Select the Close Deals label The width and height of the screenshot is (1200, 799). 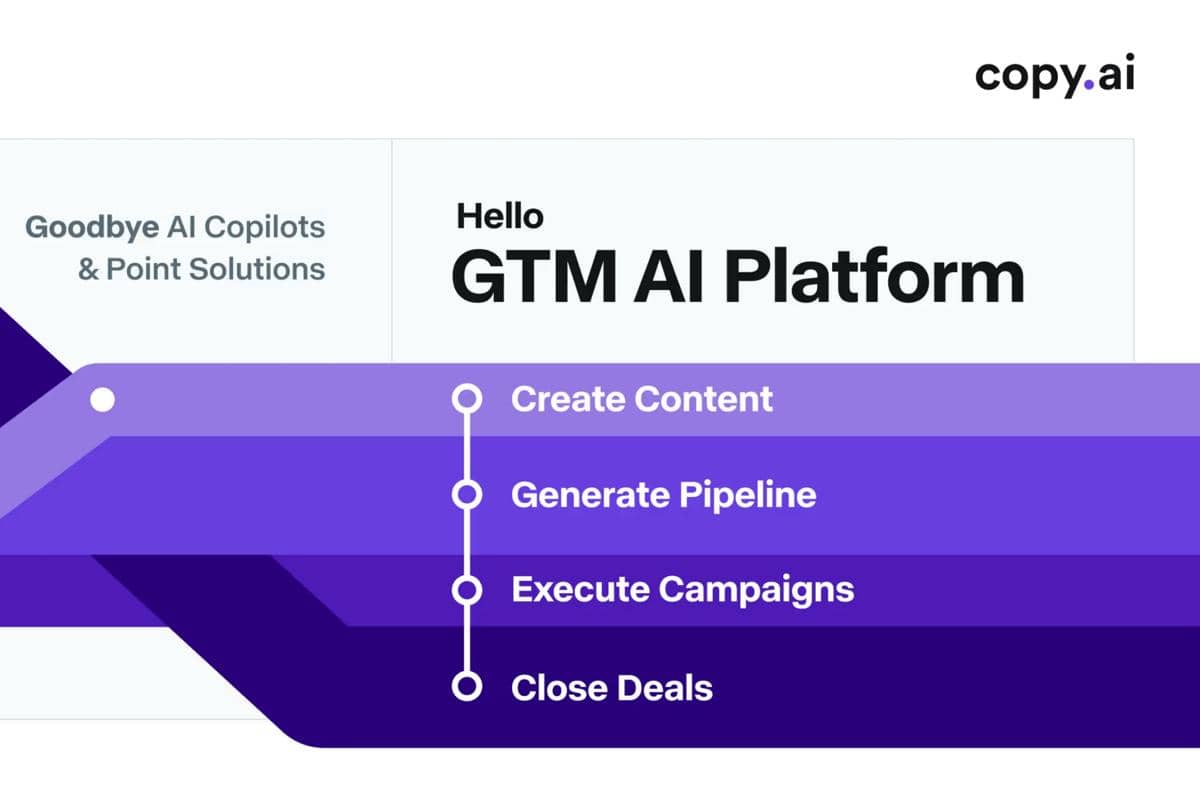(x=611, y=687)
